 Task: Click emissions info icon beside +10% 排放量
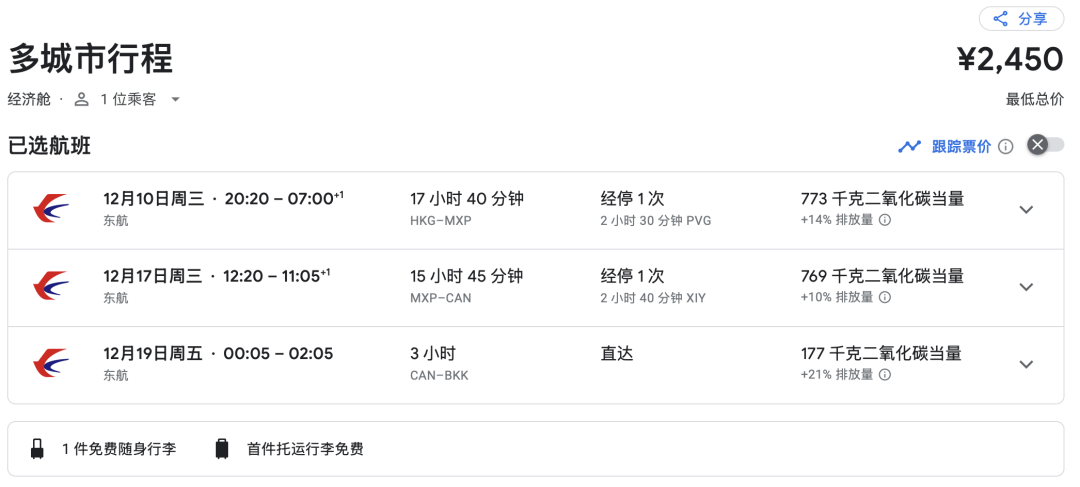(x=884, y=298)
